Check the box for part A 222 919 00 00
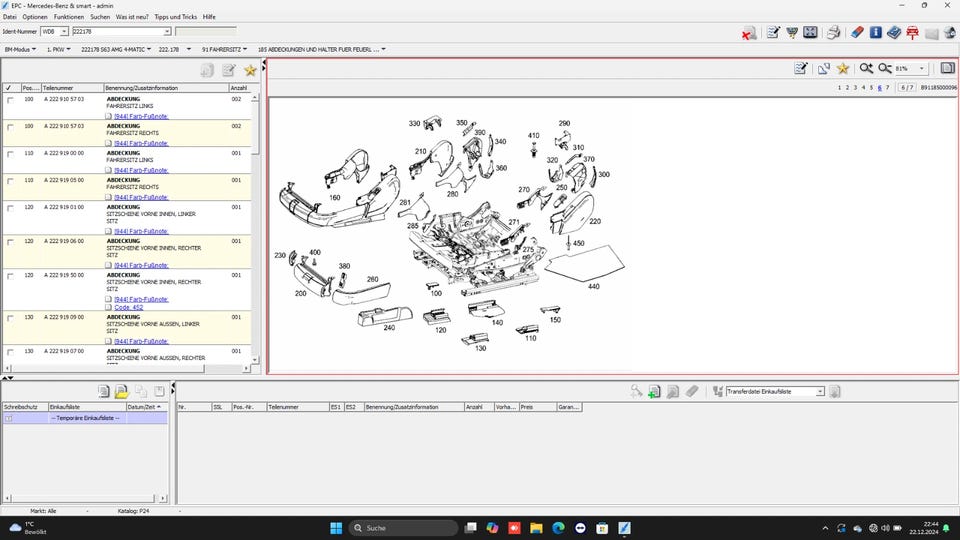Image resolution: width=960 pixels, height=540 pixels. coord(10,154)
